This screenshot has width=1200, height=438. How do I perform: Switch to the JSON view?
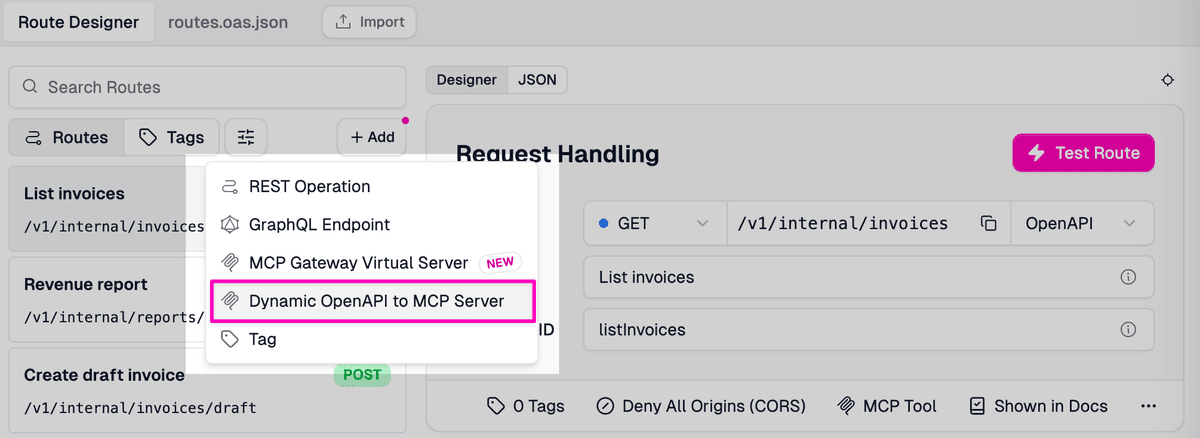click(x=537, y=80)
